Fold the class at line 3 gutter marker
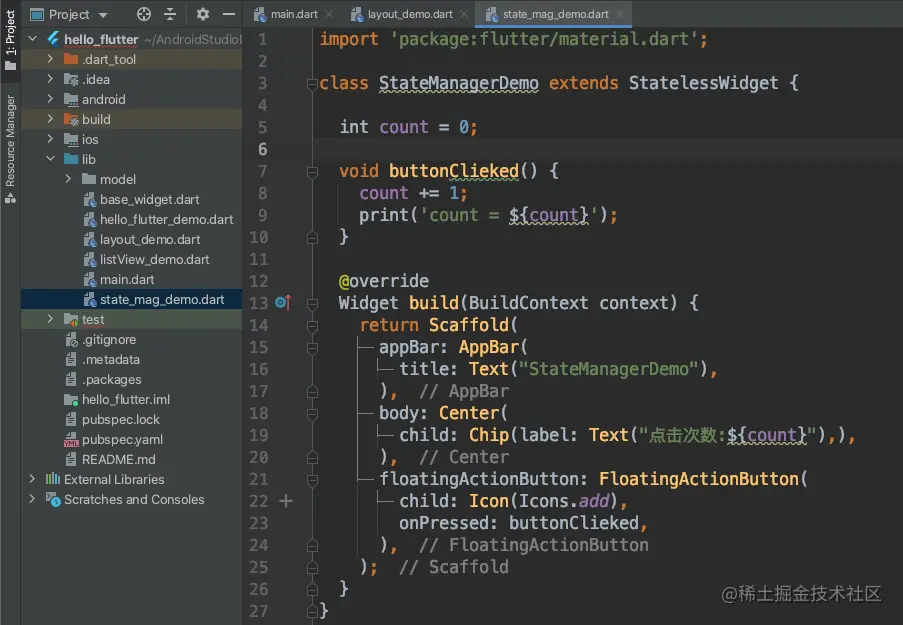The image size is (903, 625). [x=312, y=84]
